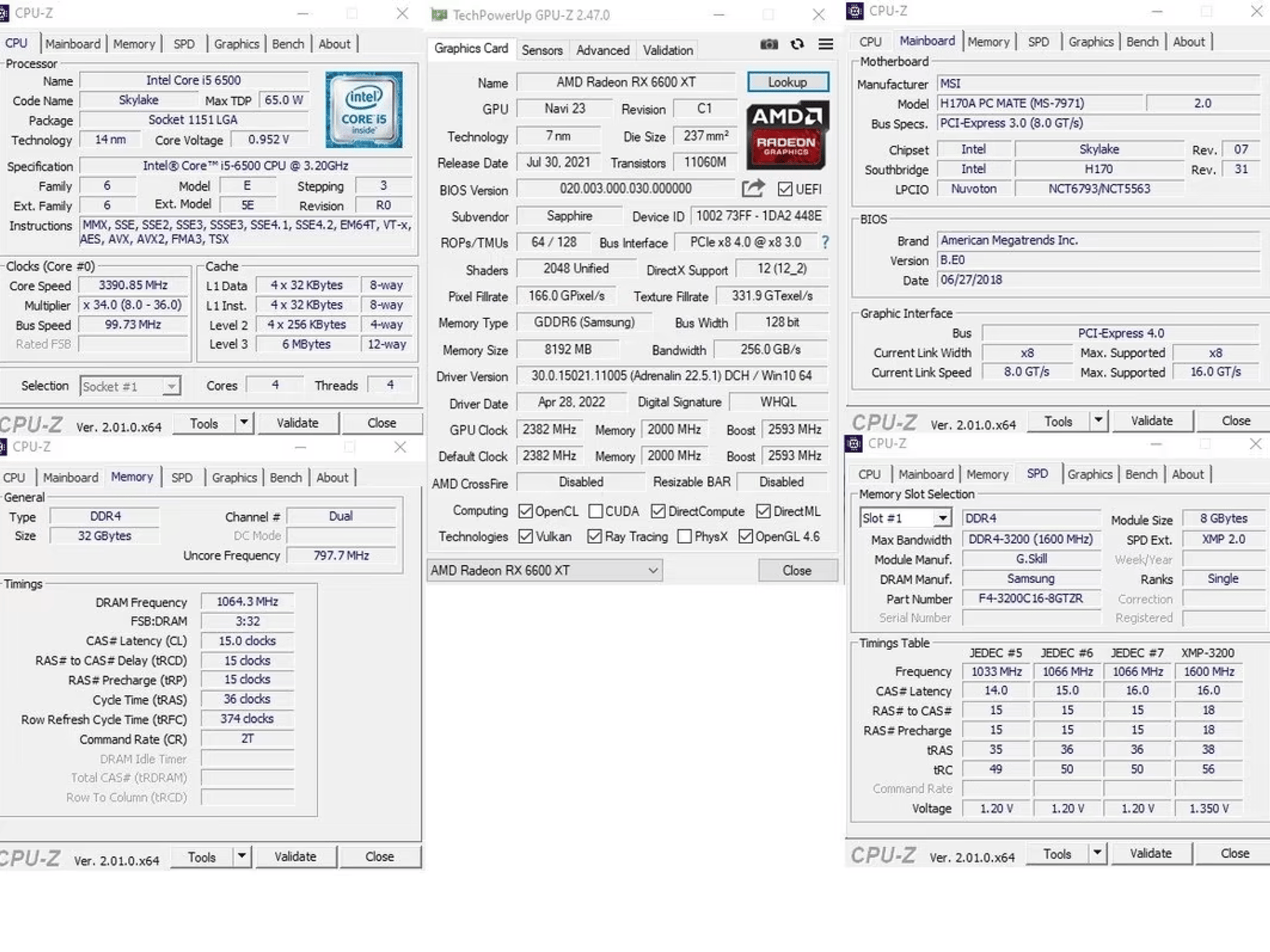This screenshot has width=1270, height=952.
Task: Click the DRAM Frequency 1064.3 MHz field
Action: tap(247, 601)
